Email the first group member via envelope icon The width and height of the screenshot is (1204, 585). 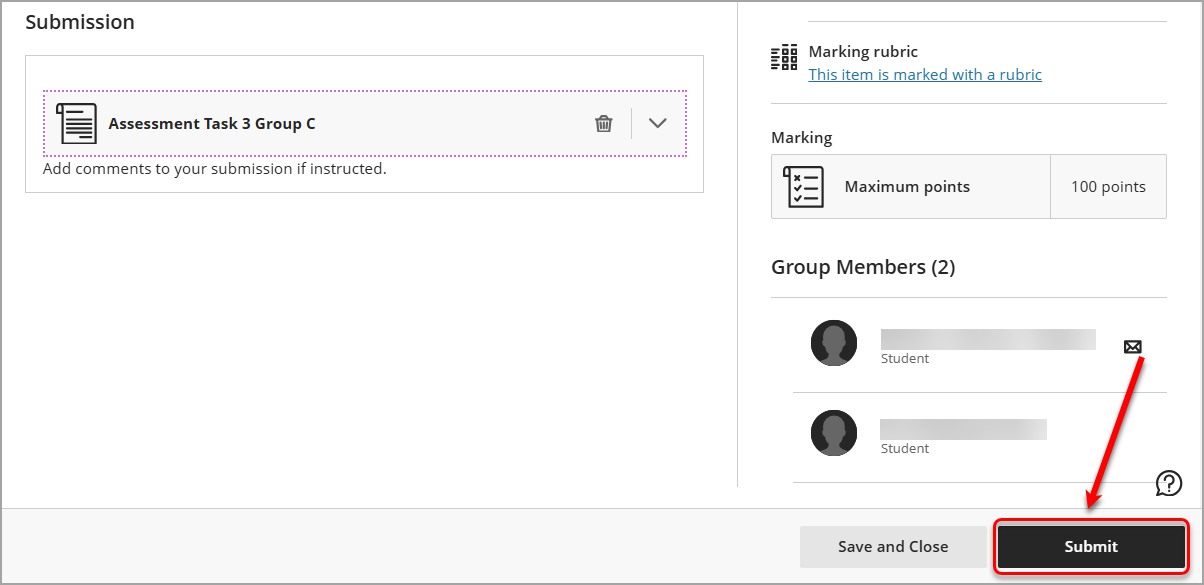1132,347
